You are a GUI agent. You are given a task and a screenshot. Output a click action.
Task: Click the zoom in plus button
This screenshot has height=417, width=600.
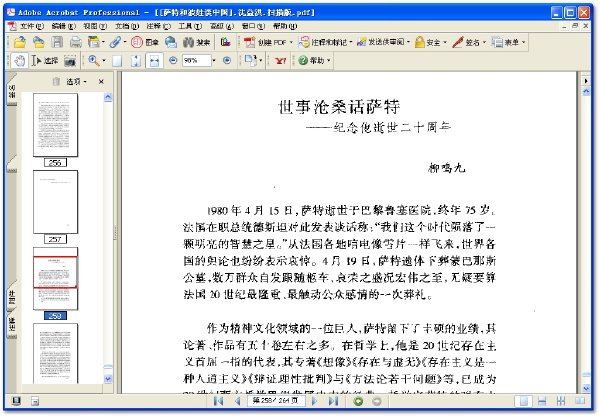[227, 60]
